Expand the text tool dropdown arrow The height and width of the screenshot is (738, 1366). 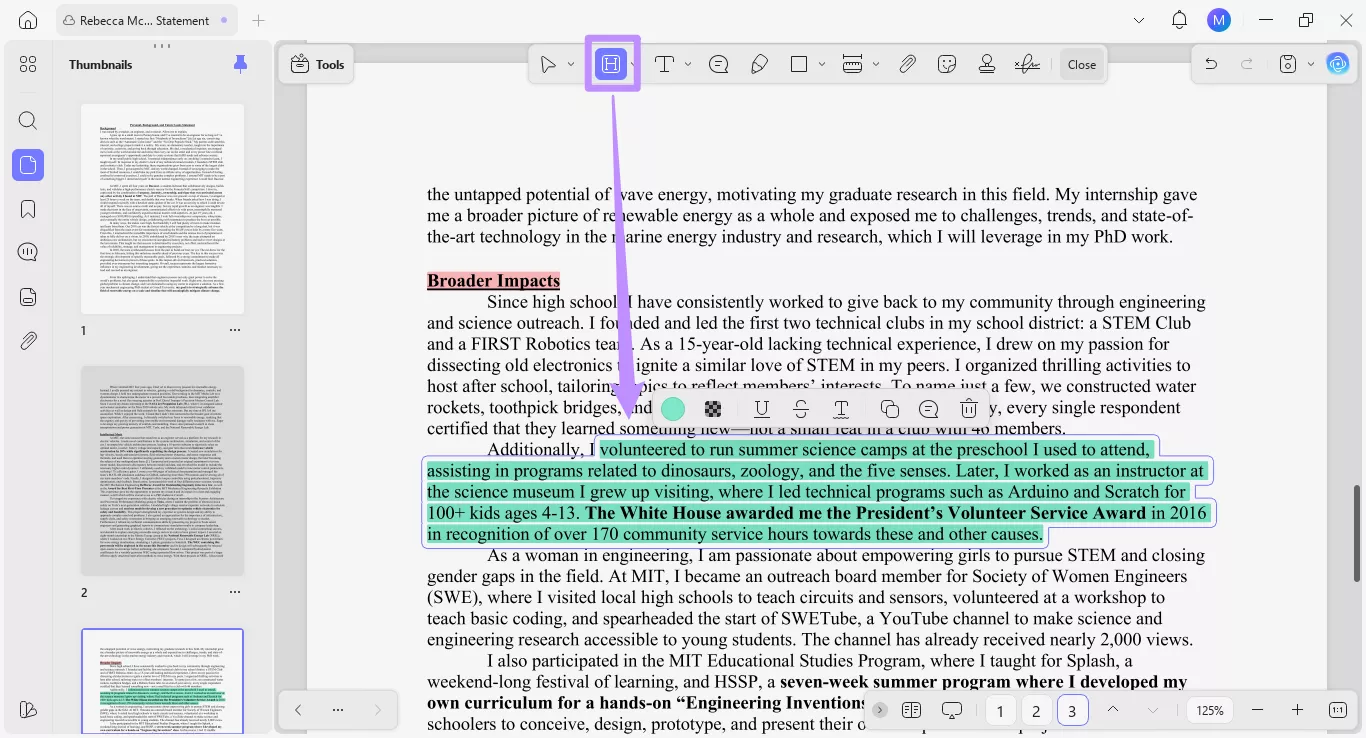coord(688,64)
